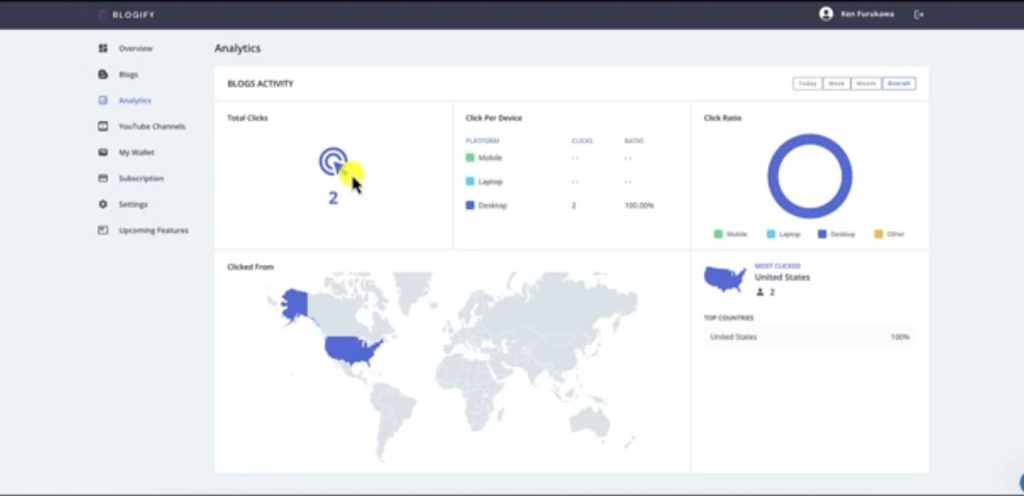Switch activity filter to Week
This screenshot has width=1024, height=496.
coord(836,84)
